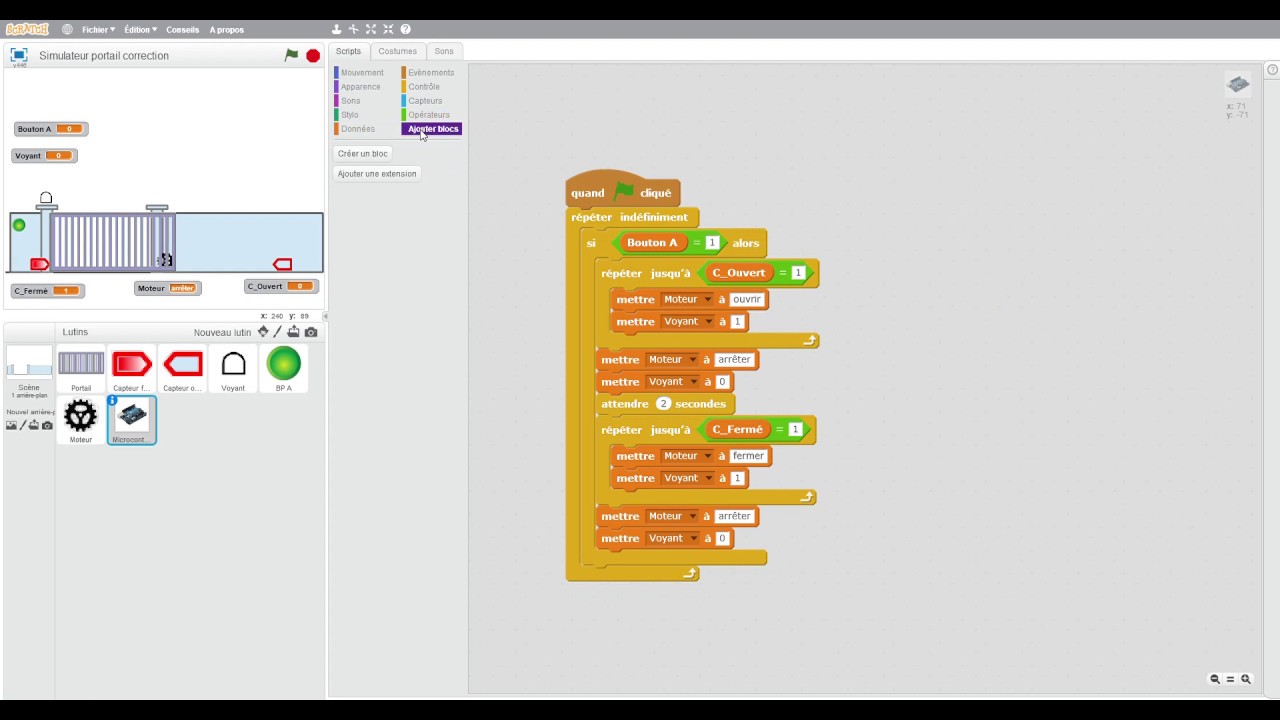
Task: Select the Duplicate stamp tool
Action: (337, 29)
